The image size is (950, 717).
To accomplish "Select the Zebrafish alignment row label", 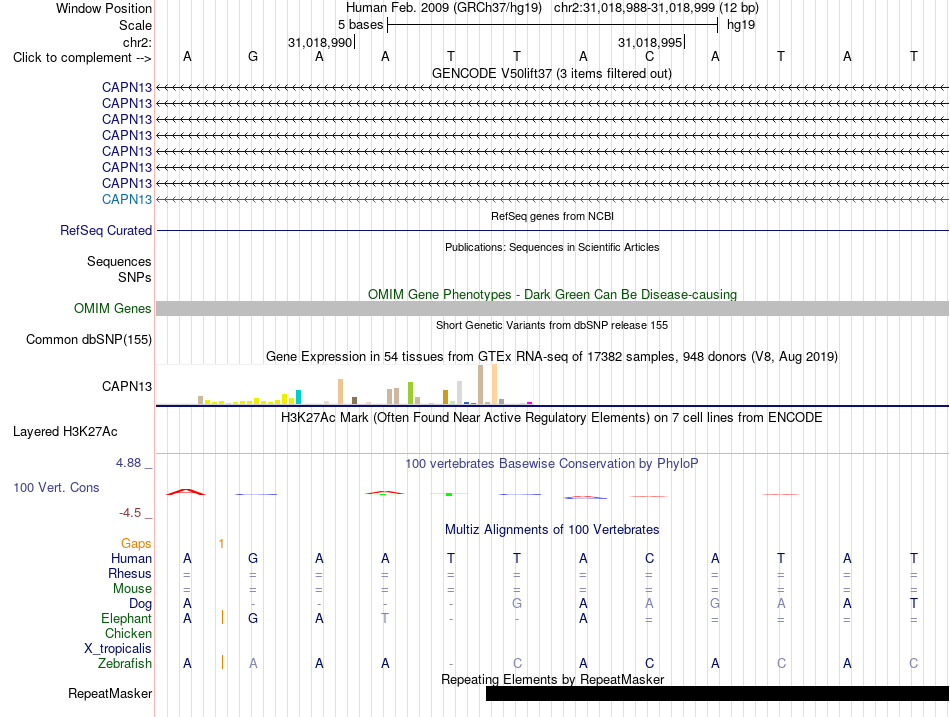I will (x=125, y=663).
